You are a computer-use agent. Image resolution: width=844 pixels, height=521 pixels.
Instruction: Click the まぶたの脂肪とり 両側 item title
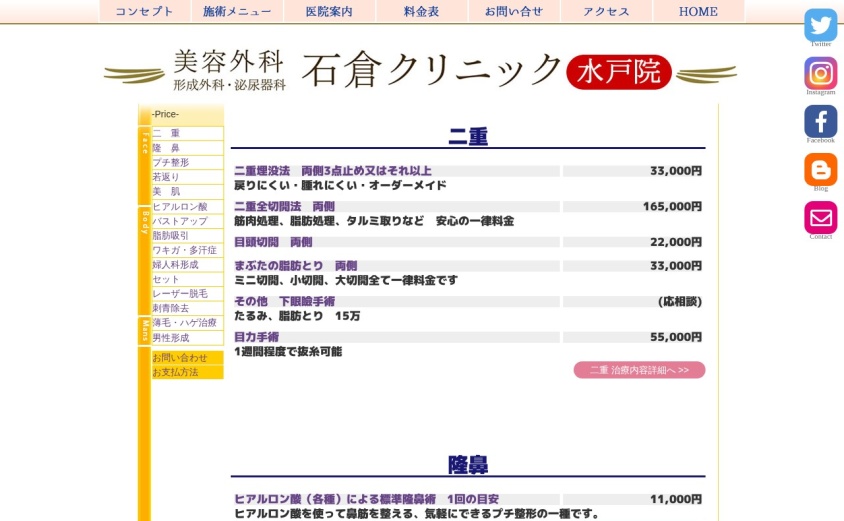296,265
